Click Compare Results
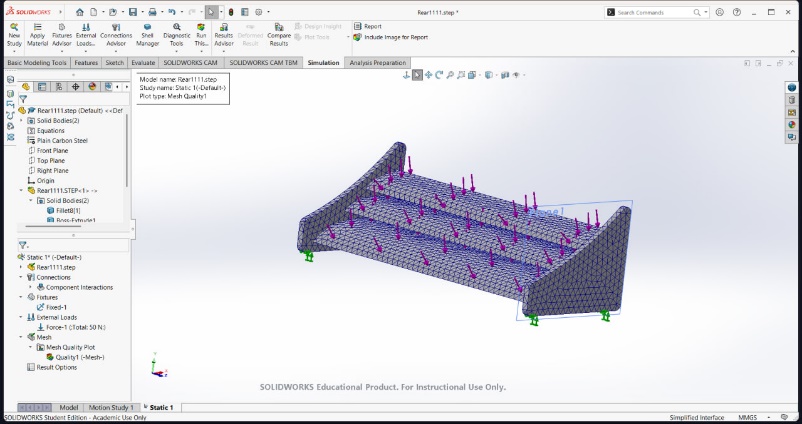802x424 pixels. 279,35
